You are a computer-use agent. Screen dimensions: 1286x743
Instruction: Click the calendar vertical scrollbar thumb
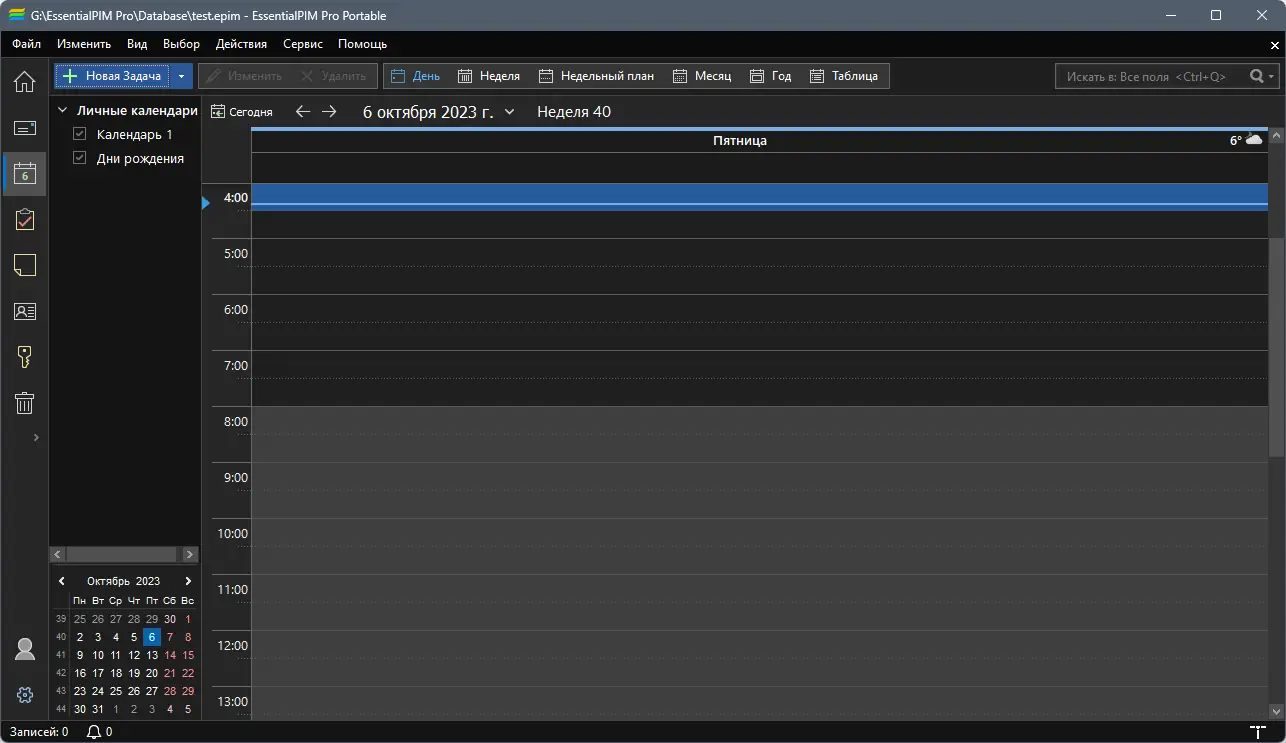(x=1276, y=348)
